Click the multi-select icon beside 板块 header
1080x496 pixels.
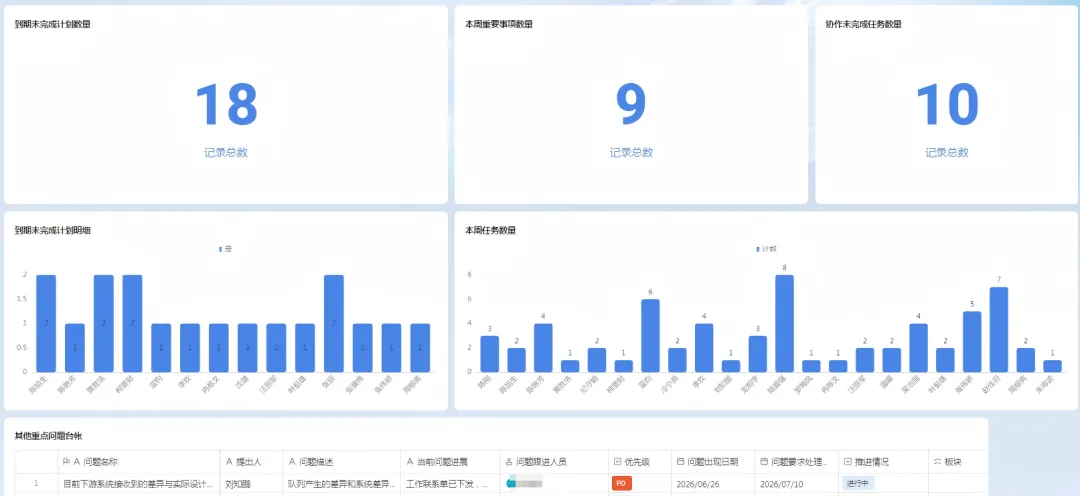click(937, 462)
